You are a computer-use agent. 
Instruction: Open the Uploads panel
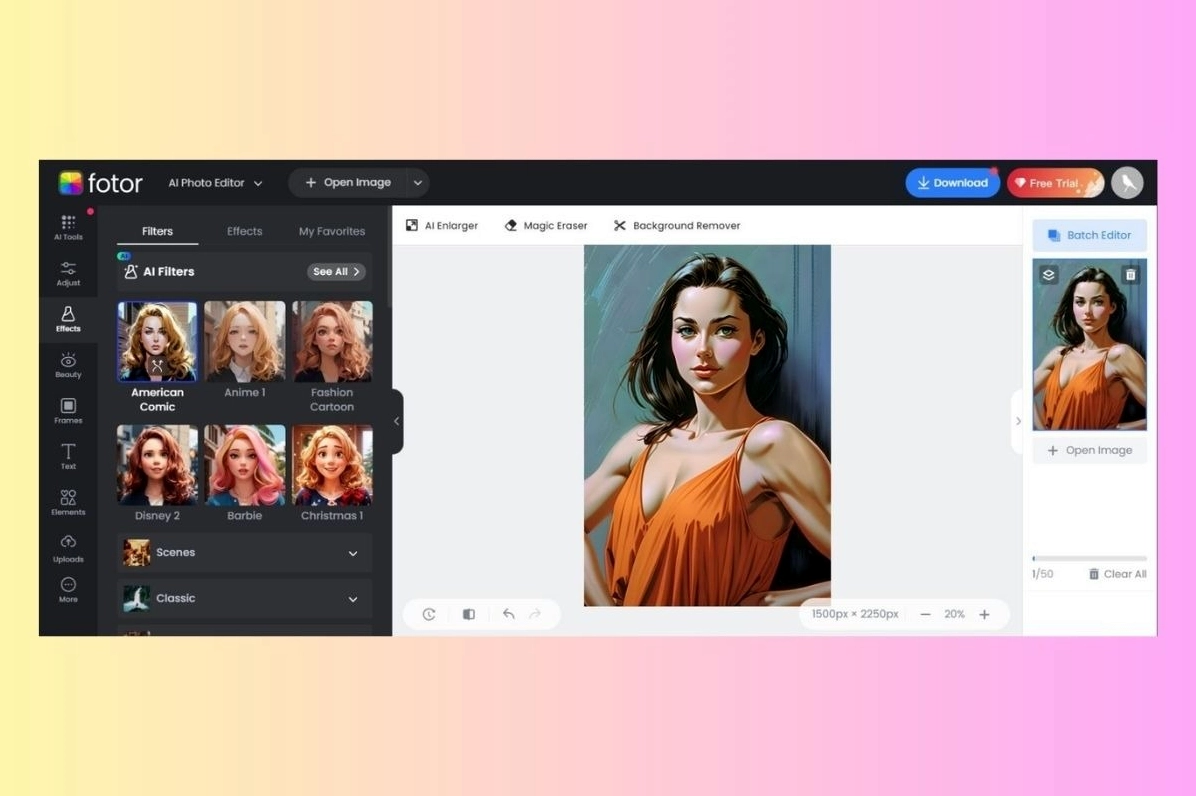(x=68, y=548)
